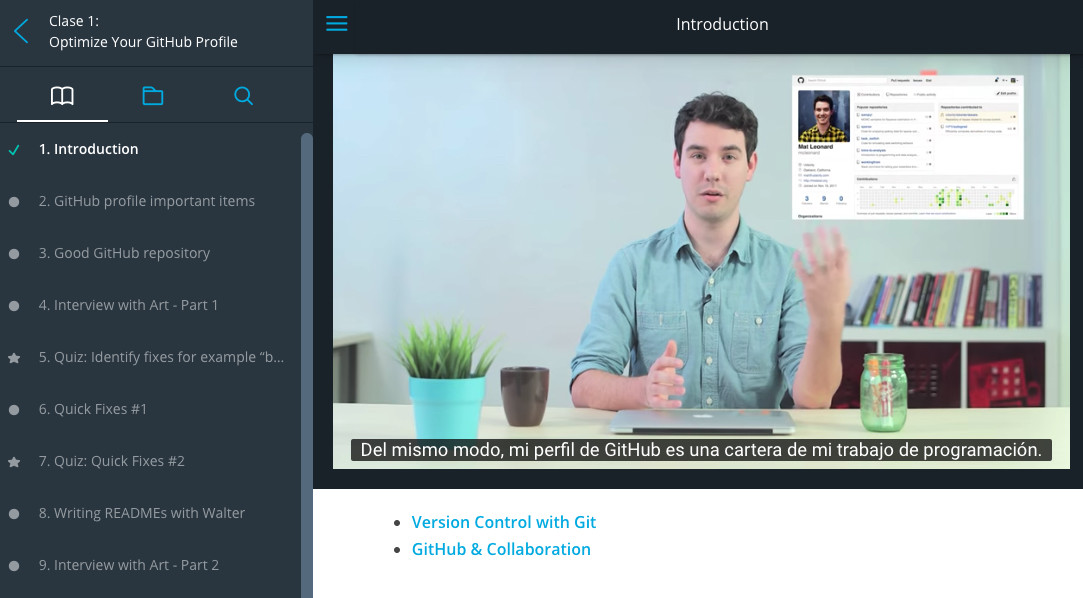1083x598 pixels.
Task: Select Good GitHub repository lesson
Action: click(124, 253)
